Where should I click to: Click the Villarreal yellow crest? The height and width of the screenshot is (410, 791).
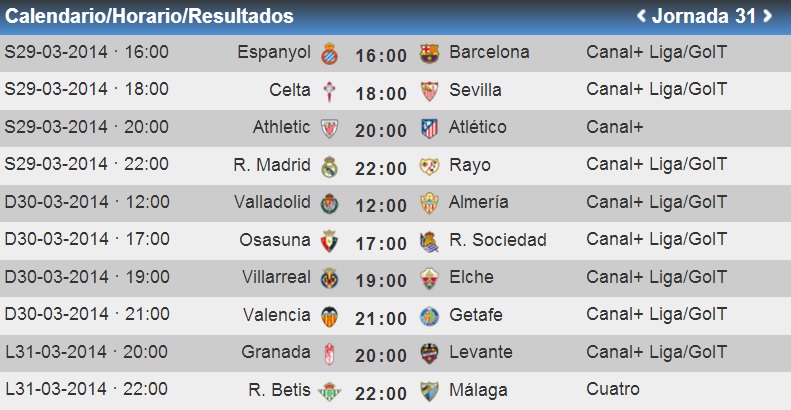(329, 278)
